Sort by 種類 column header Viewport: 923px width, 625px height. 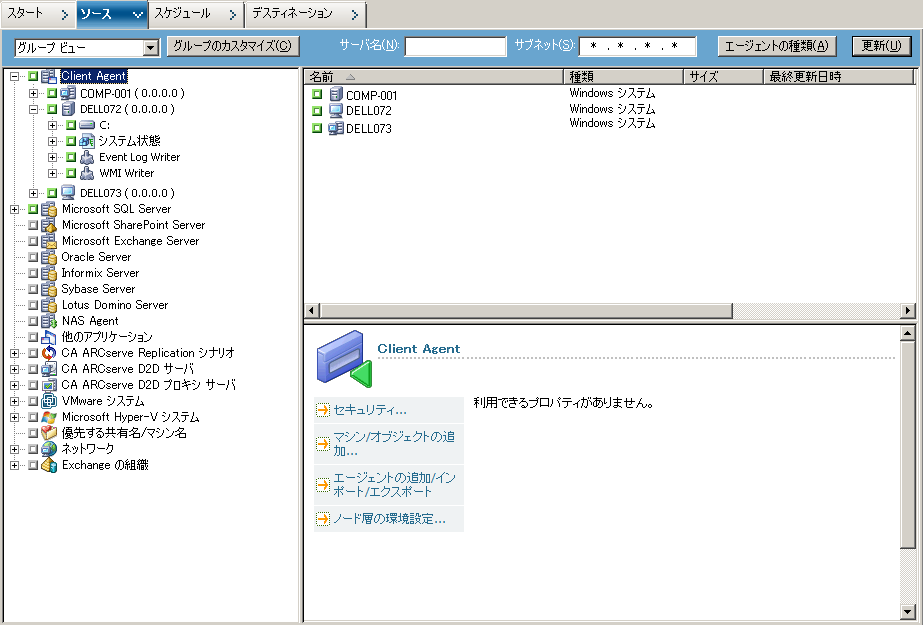(x=623, y=77)
